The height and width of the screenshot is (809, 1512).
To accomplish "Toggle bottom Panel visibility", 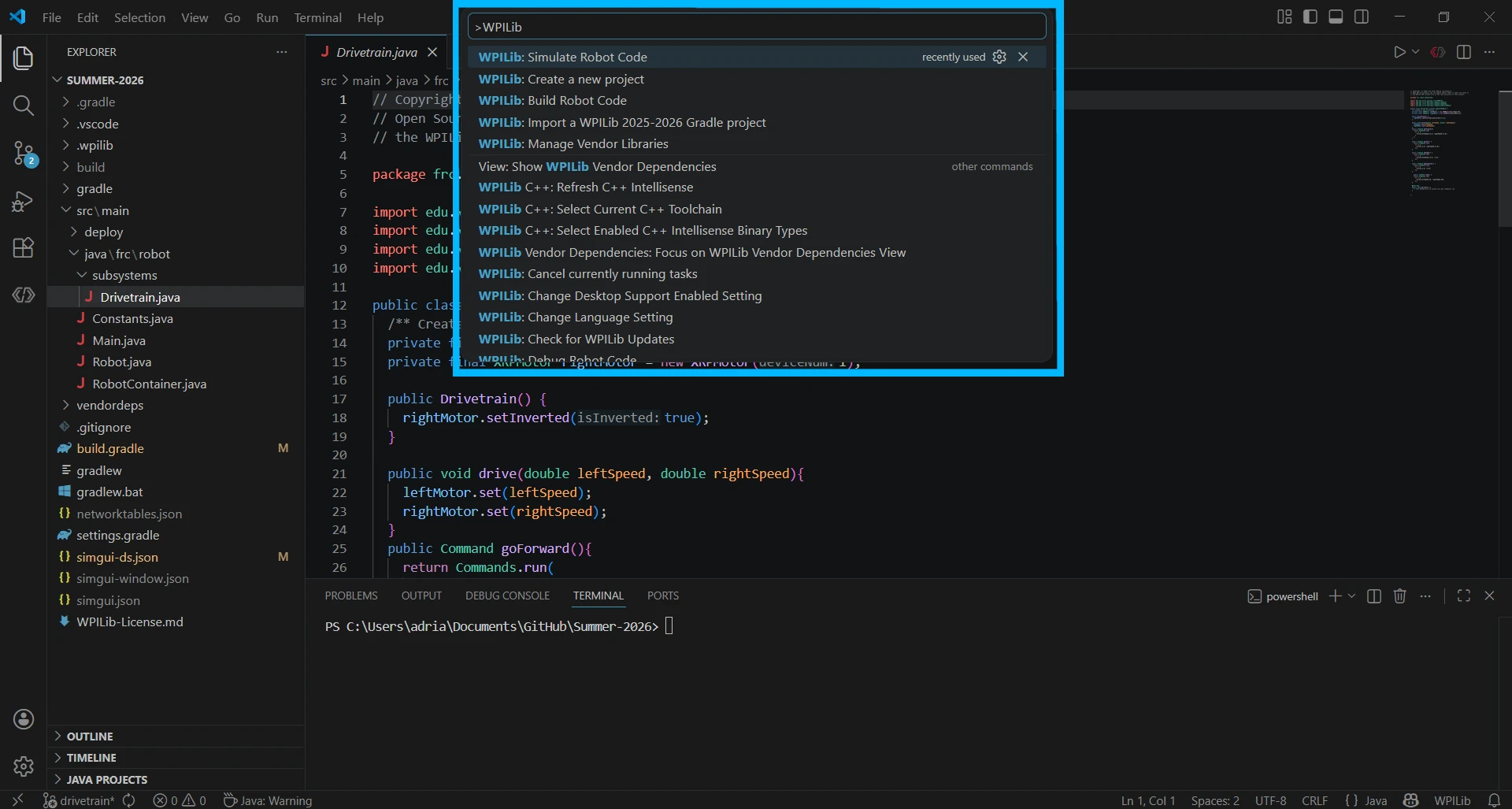I will click(1336, 17).
